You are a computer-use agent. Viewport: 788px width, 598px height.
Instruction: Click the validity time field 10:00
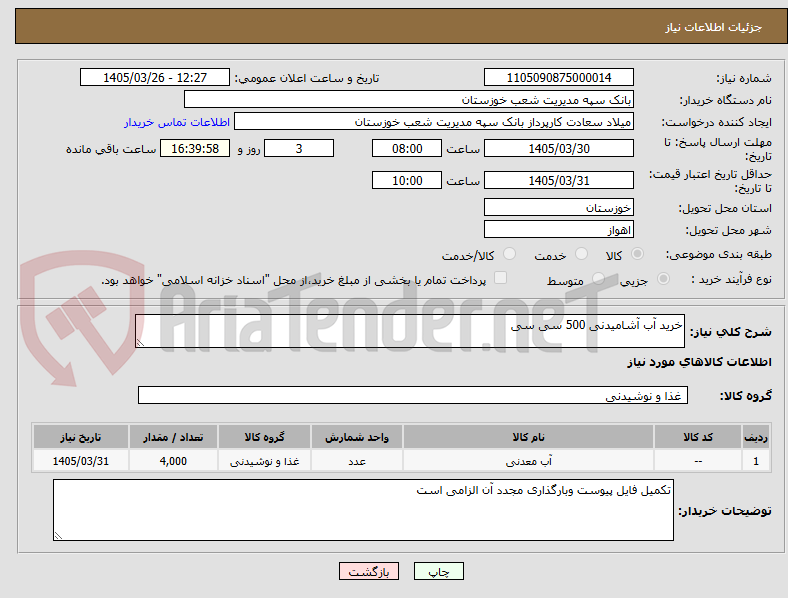[407, 180]
